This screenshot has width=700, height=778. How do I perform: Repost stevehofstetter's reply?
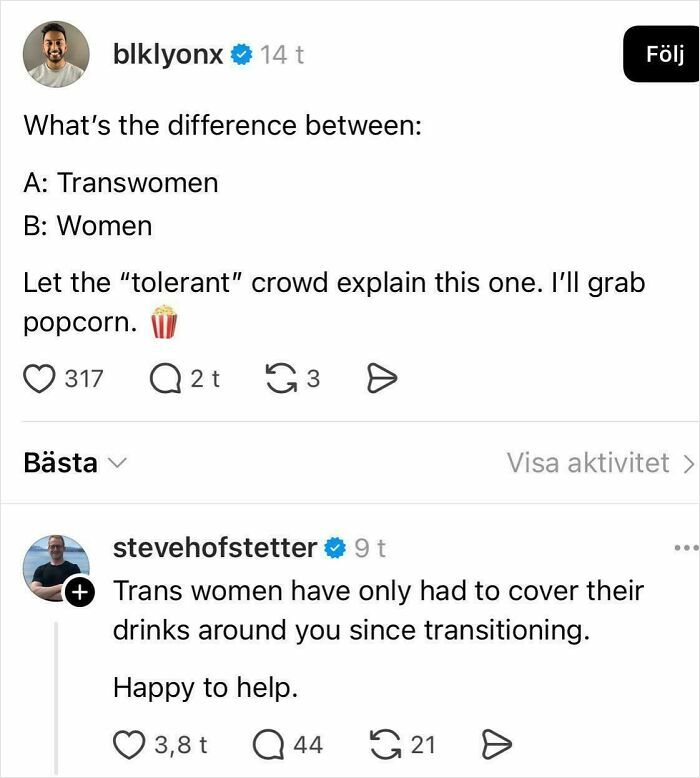pyautogui.click(x=383, y=744)
